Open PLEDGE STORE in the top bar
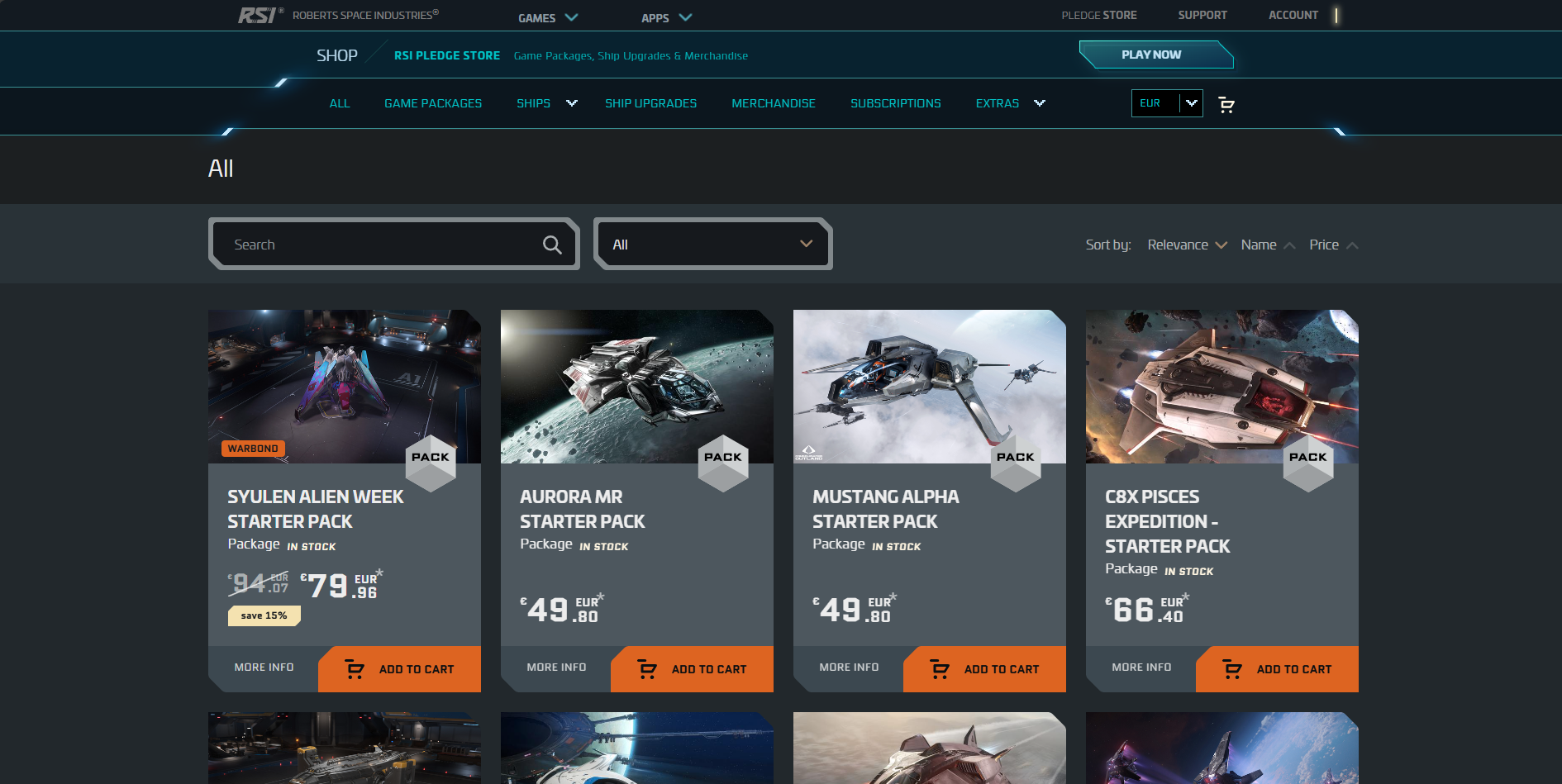 click(x=1099, y=15)
